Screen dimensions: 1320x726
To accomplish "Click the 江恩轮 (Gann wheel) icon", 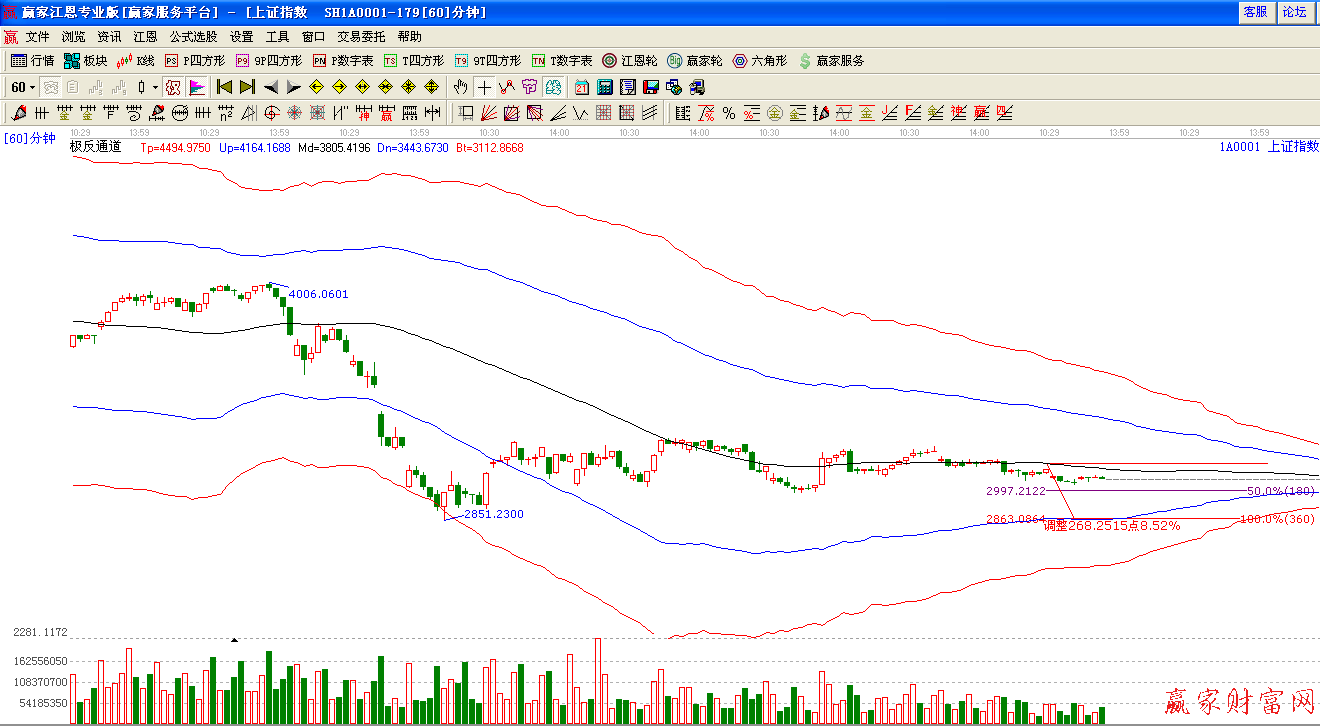I will click(x=609, y=61).
